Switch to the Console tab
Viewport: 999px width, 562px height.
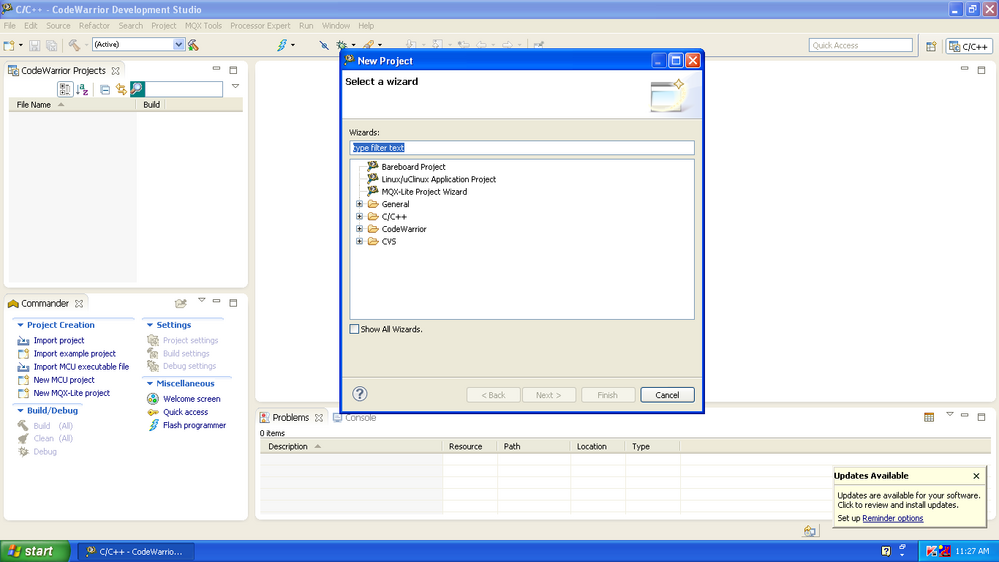(354, 418)
